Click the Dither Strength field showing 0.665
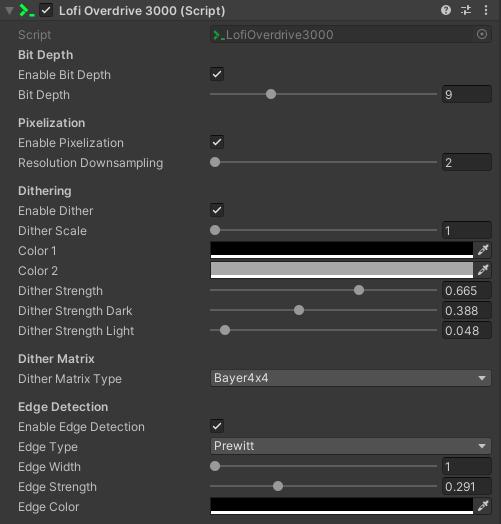The width and height of the screenshot is (501, 524). click(x=467, y=290)
